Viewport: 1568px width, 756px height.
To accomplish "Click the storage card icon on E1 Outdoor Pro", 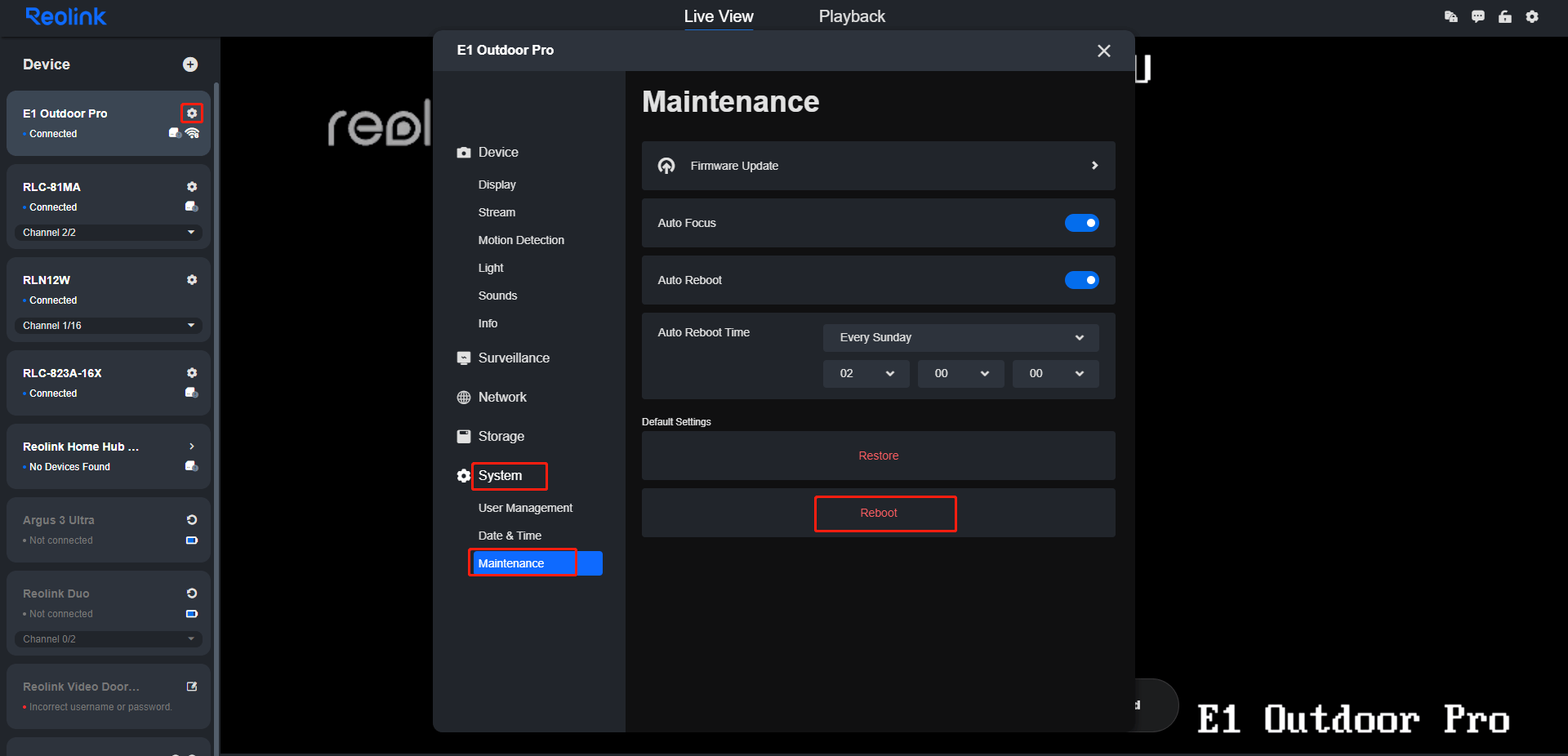I will point(175,133).
